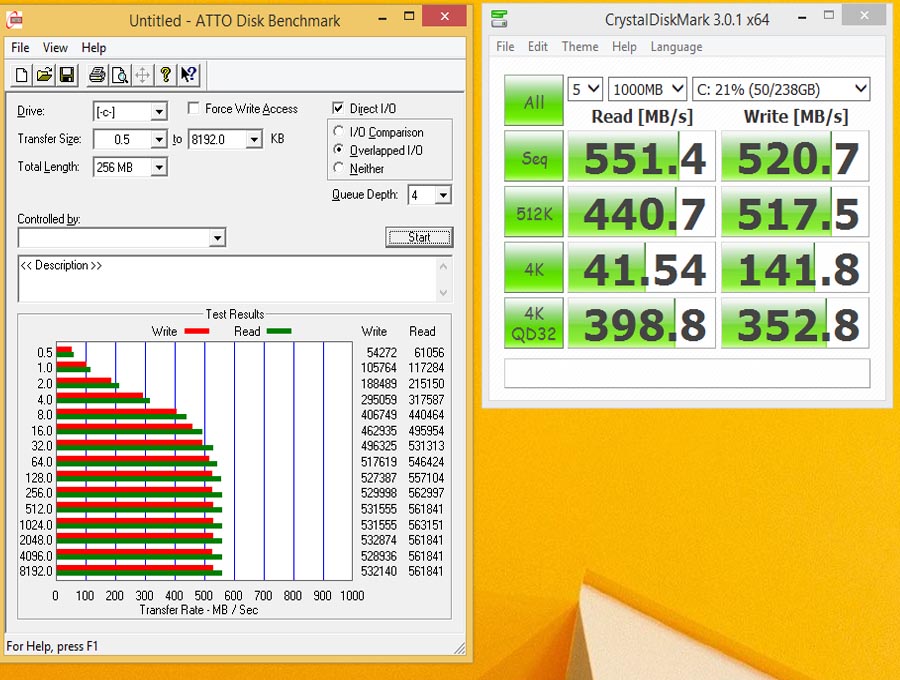This screenshot has width=900, height=680.
Task: Select the Overlapped I/O radio button
Action: pos(339,149)
